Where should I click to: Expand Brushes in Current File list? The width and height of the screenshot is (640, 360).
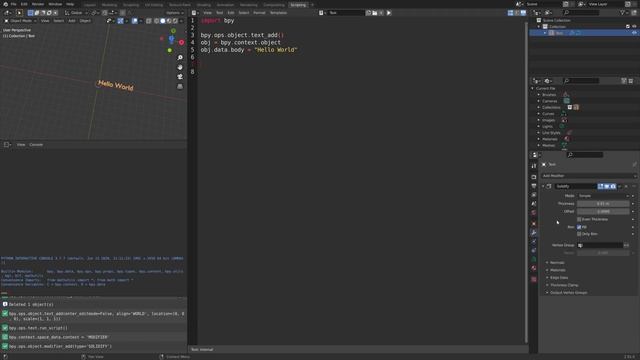[x=539, y=95]
